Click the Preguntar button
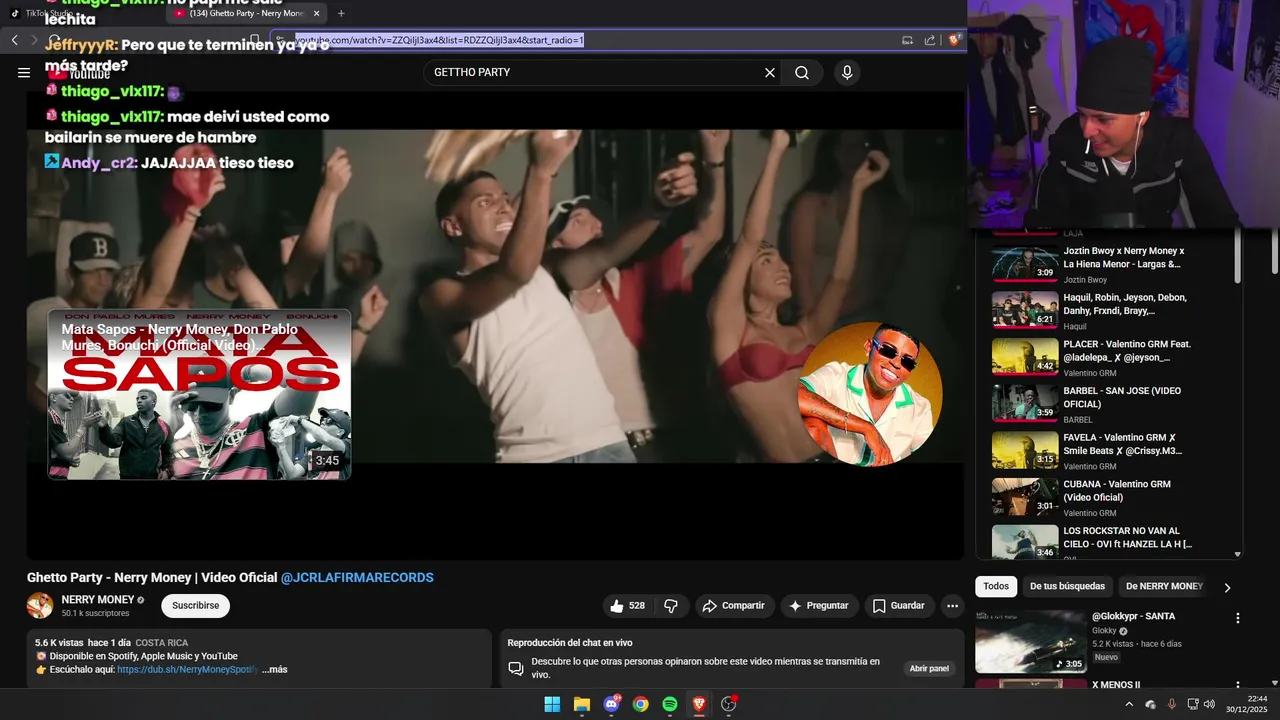The height and width of the screenshot is (720, 1280). coord(819,606)
